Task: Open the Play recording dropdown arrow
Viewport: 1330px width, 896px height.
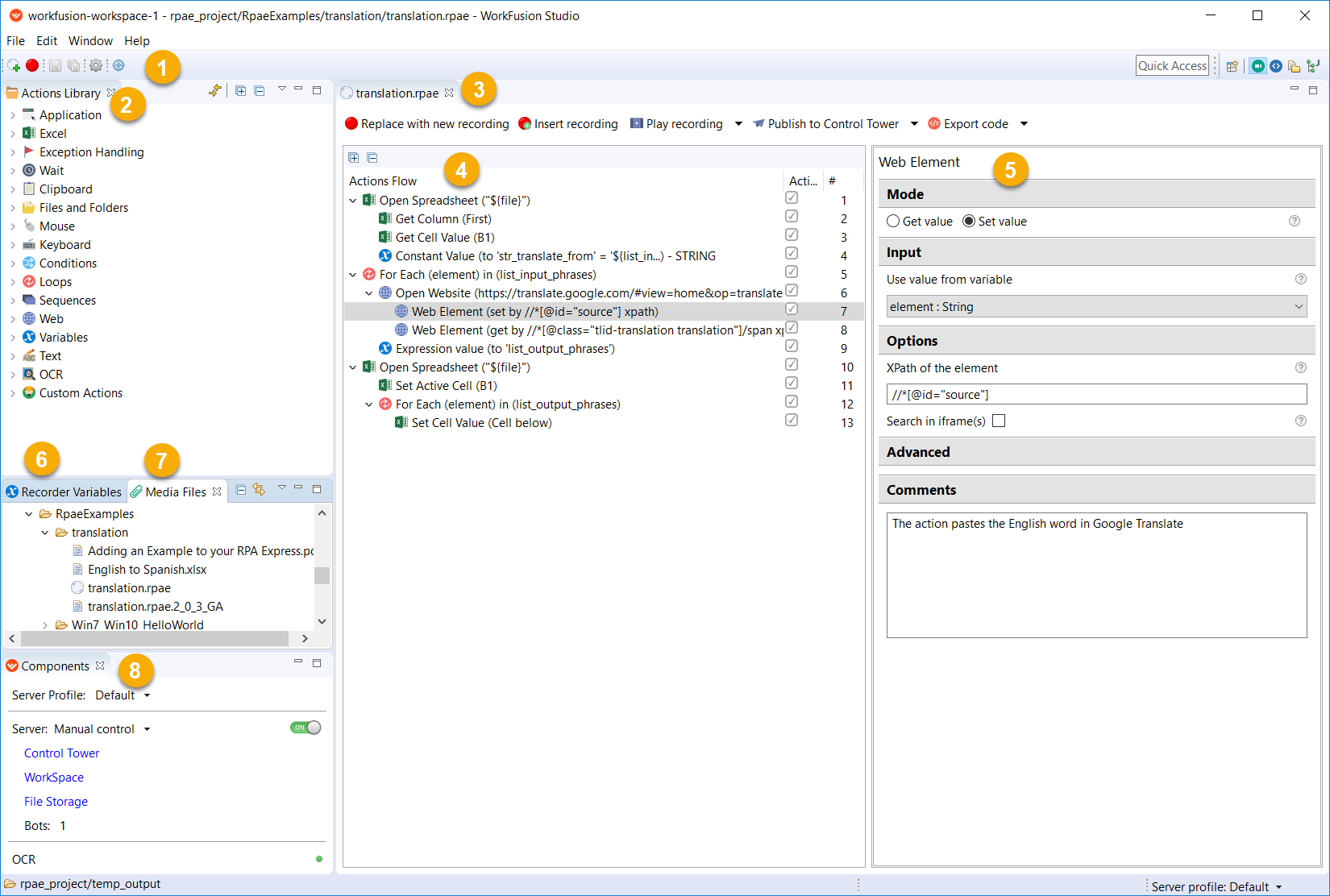Action: tap(738, 123)
